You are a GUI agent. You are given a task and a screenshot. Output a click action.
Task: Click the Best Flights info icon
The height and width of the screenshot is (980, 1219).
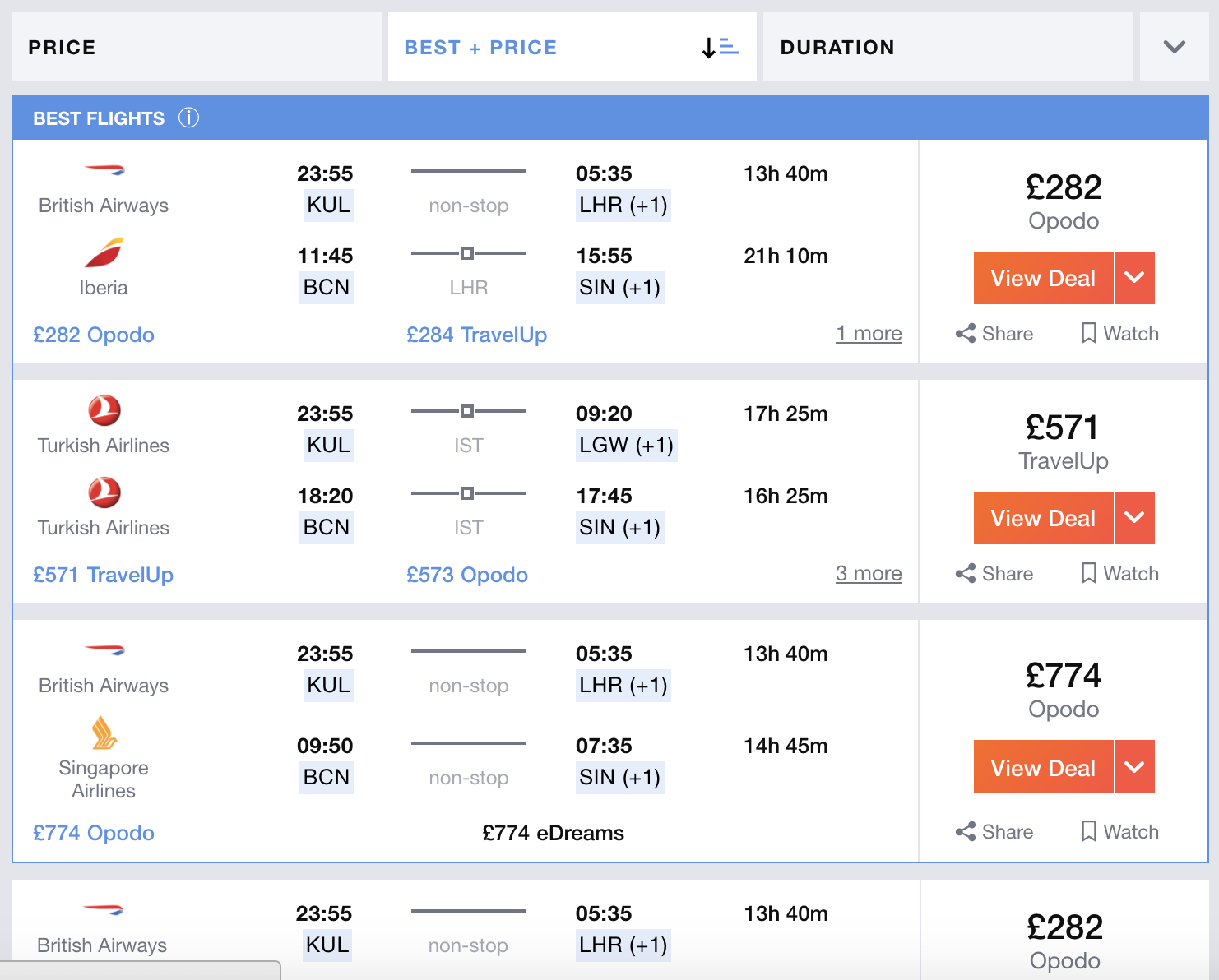[x=188, y=118]
